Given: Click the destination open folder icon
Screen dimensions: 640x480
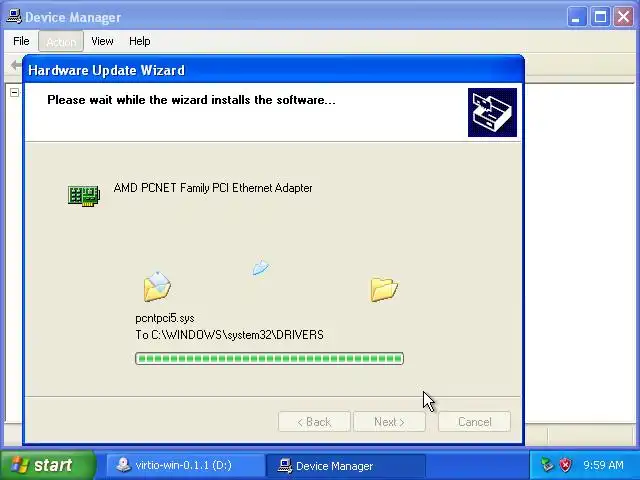Looking at the screenshot, I should click(x=384, y=289).
